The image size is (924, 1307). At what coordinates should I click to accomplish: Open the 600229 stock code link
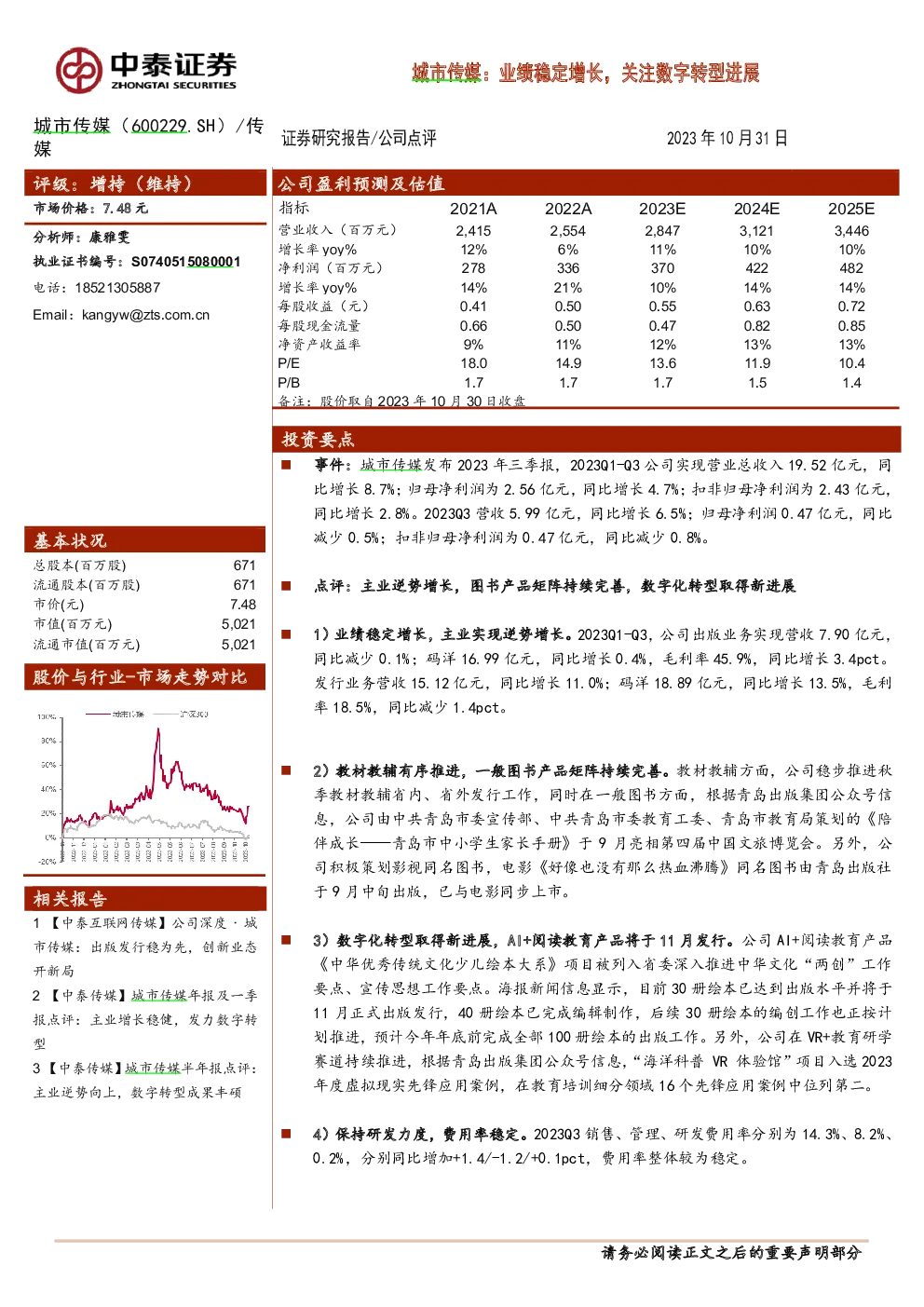pyautogui.click(x=159, y=126)
